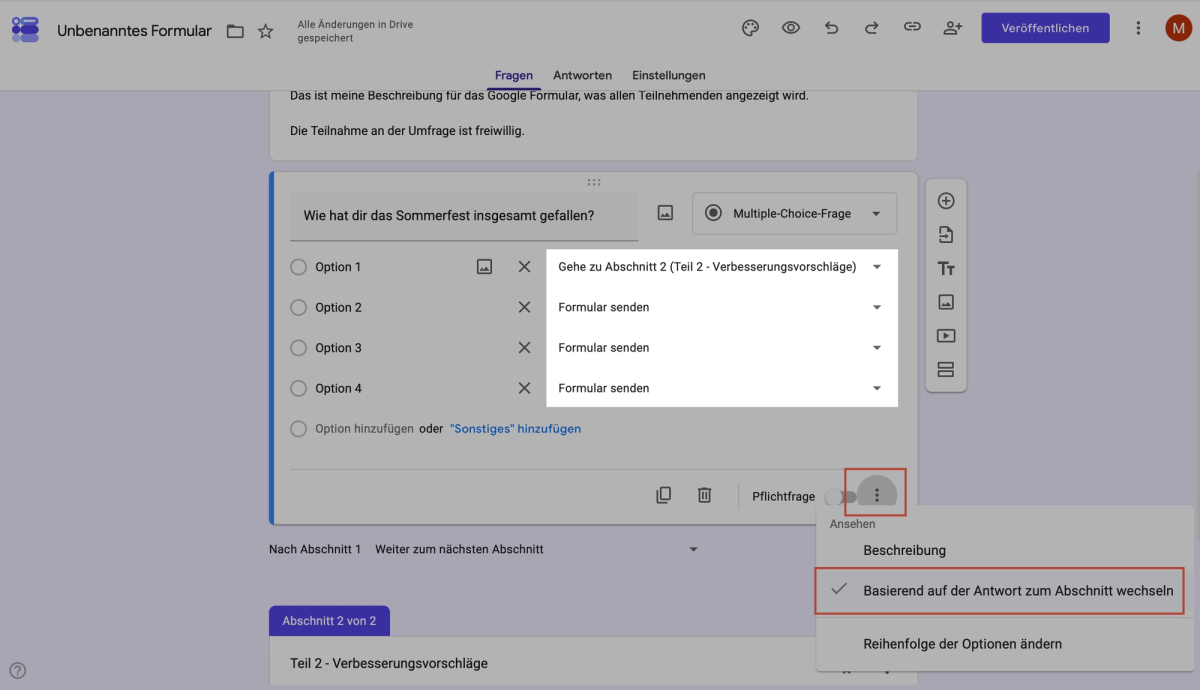The height and width of the screenshot is (690, 1200).
Task: Click the form title Unbenanntes Formular
Action: tap(134, 31)
